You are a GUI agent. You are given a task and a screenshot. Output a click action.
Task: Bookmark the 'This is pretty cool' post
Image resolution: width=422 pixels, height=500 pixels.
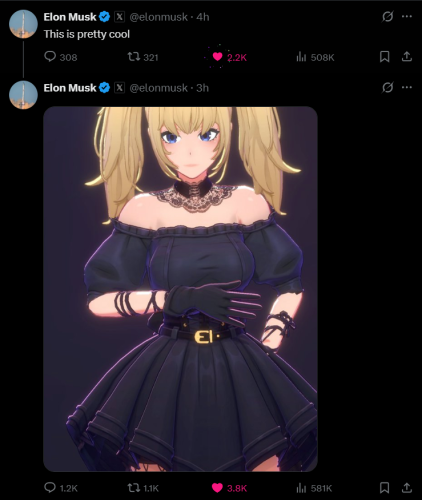(384, 57)
